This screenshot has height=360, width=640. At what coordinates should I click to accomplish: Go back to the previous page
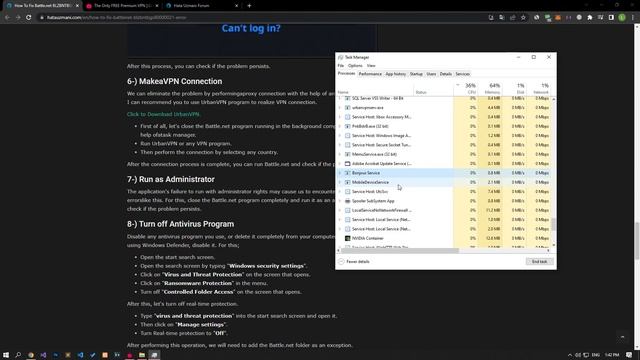pyautogui.click(x=7, y=18)
